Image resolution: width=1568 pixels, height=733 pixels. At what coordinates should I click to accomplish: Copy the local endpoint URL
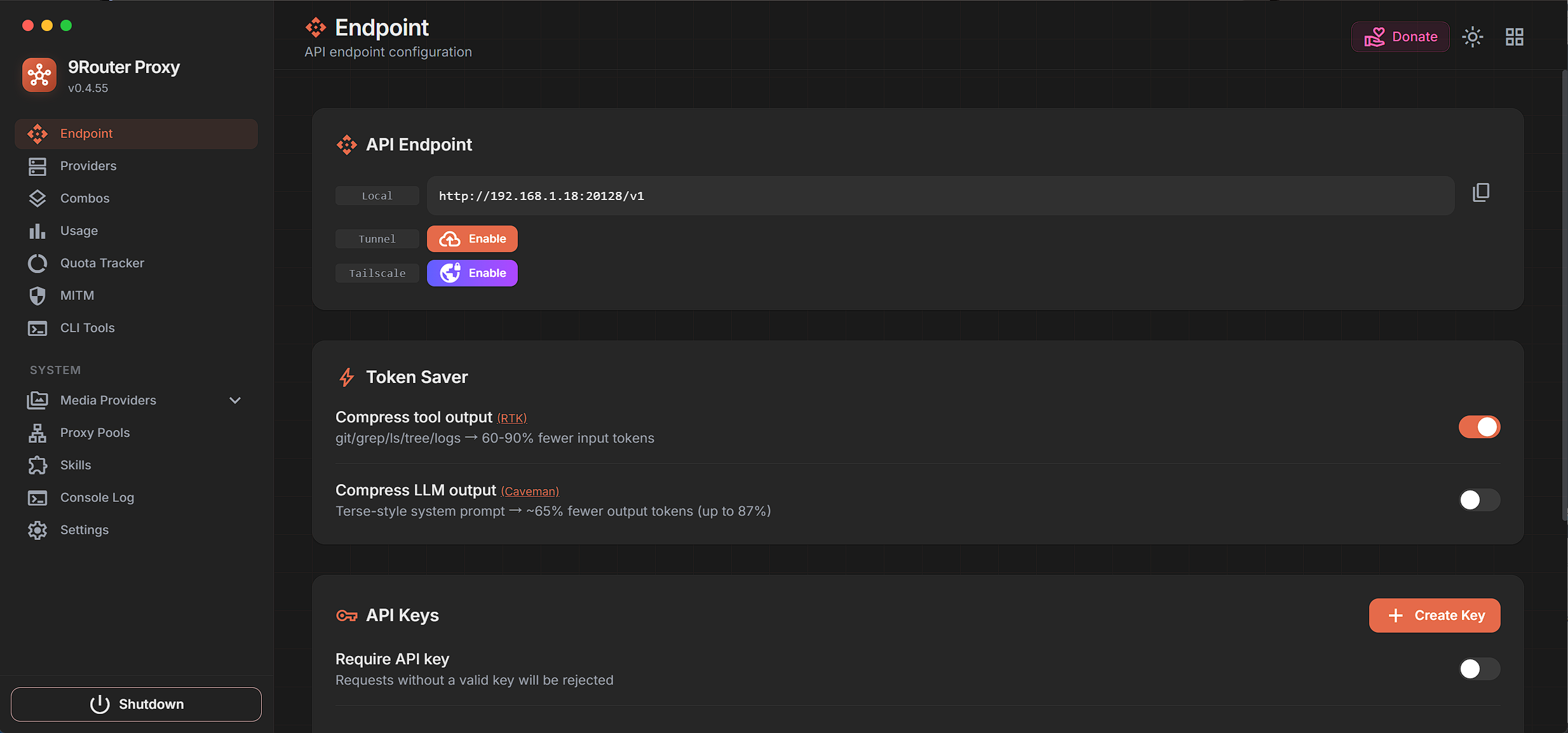(x=1481, y=192)
